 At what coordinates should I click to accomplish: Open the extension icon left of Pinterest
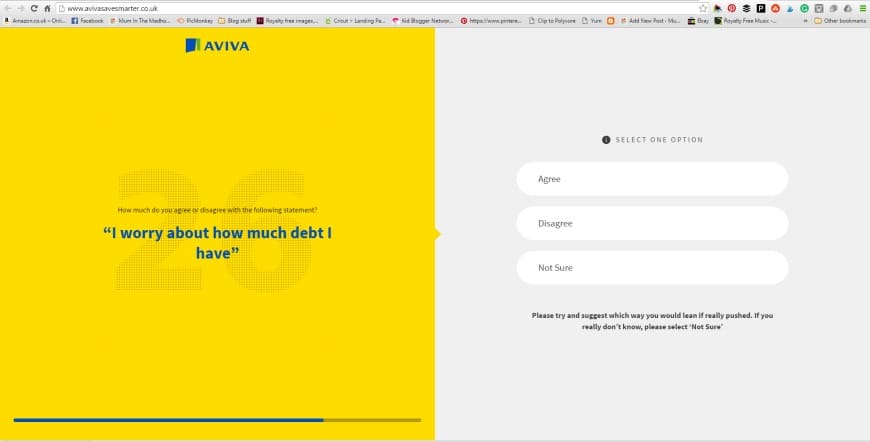(717, 8)
